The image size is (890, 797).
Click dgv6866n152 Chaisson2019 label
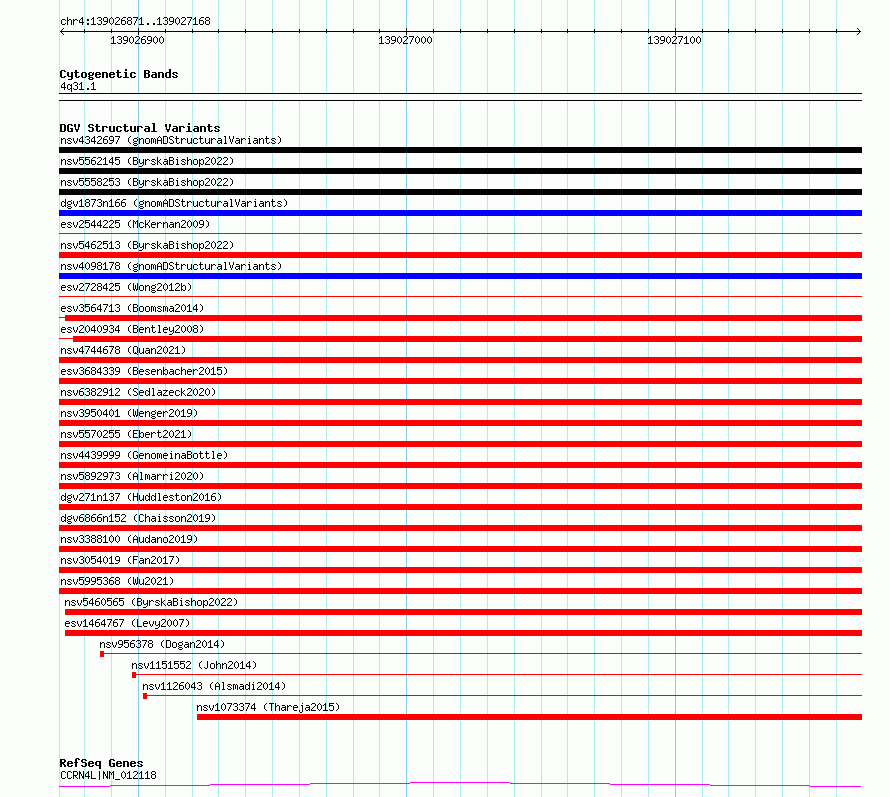pos(138,518)
